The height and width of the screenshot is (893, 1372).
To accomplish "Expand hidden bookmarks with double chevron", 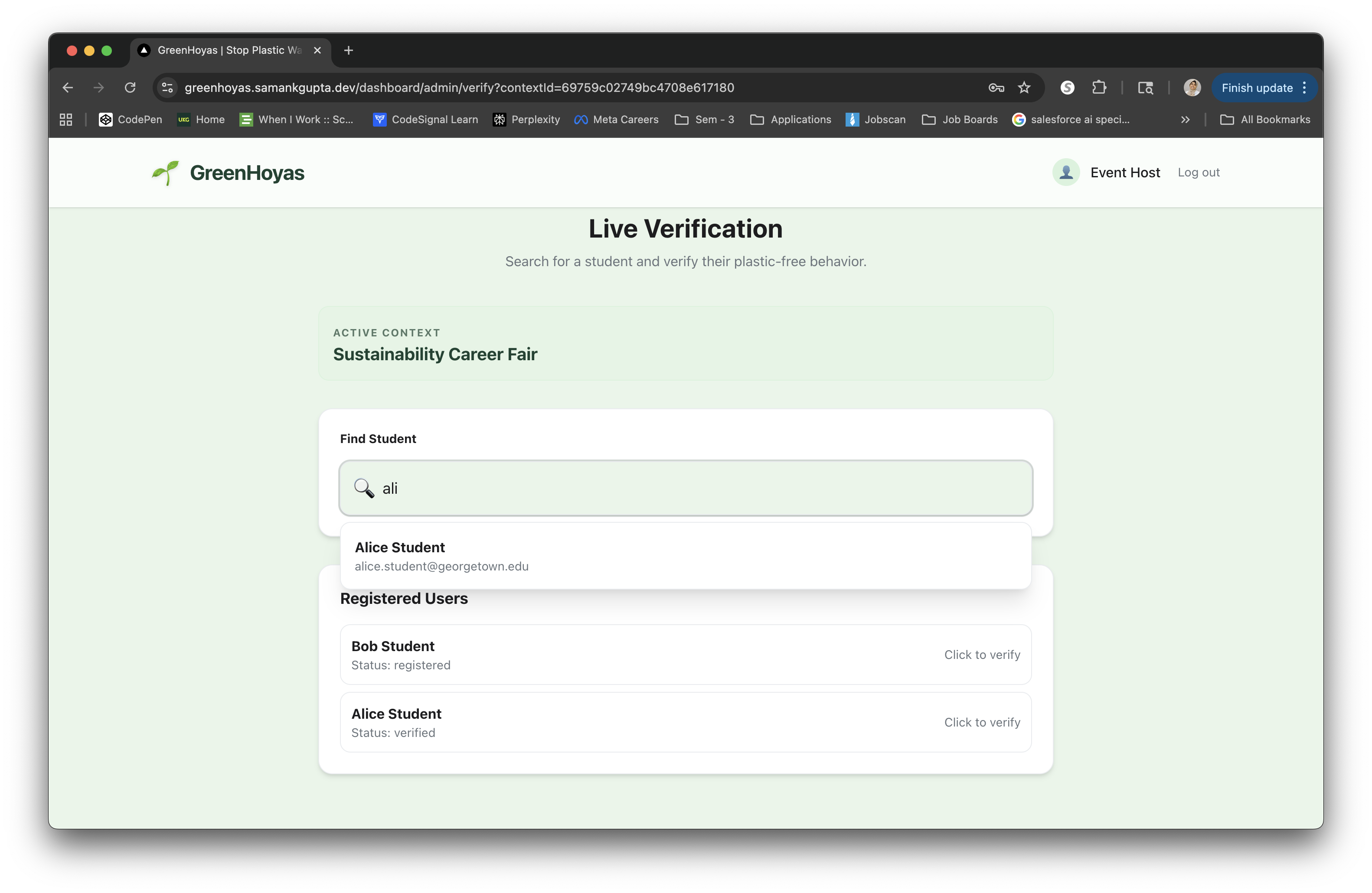I will pos(1185,119).
